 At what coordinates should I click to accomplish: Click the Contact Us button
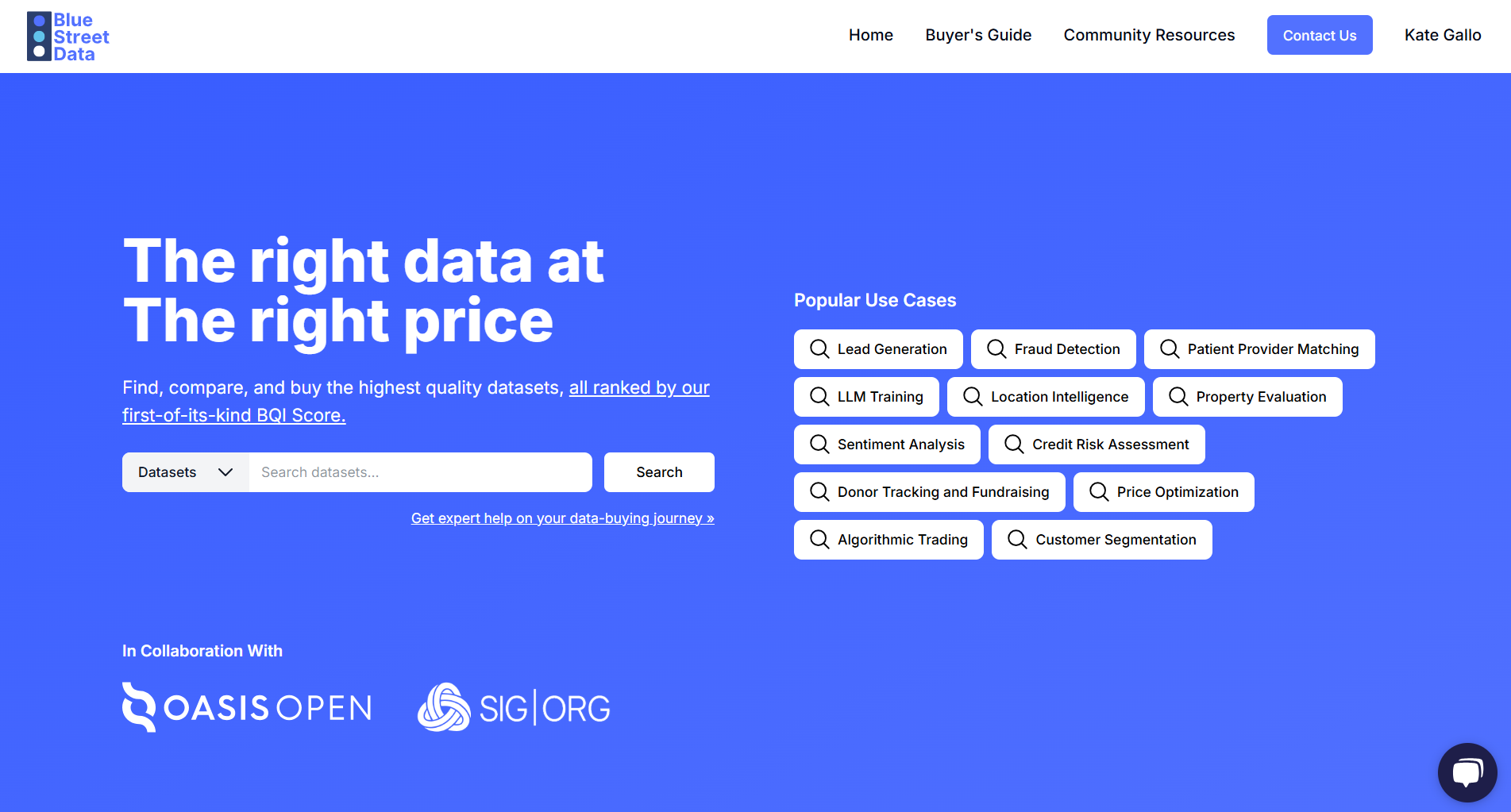tap(1319, 35)
